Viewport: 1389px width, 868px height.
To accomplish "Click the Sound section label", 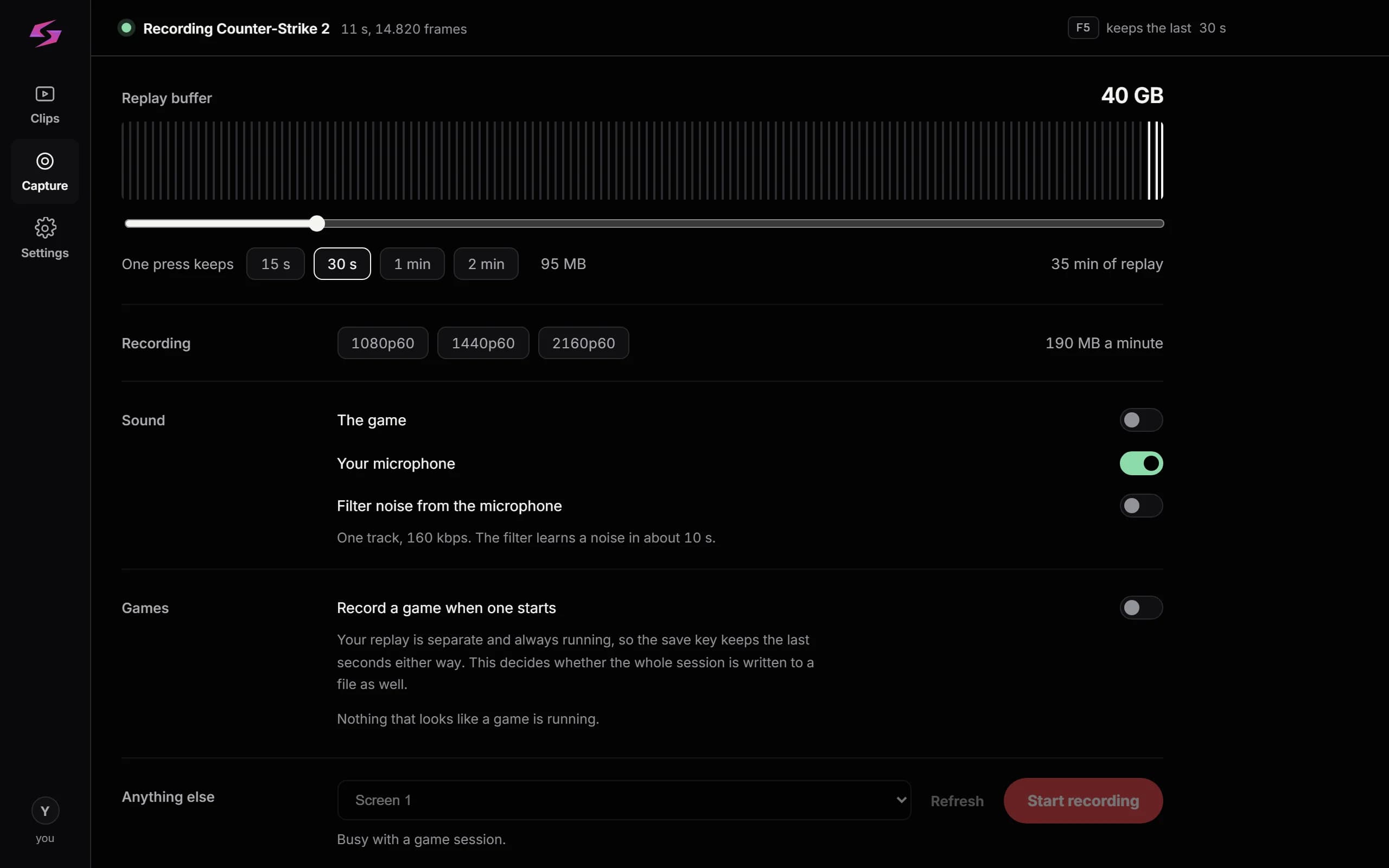I will coord(143,420).
